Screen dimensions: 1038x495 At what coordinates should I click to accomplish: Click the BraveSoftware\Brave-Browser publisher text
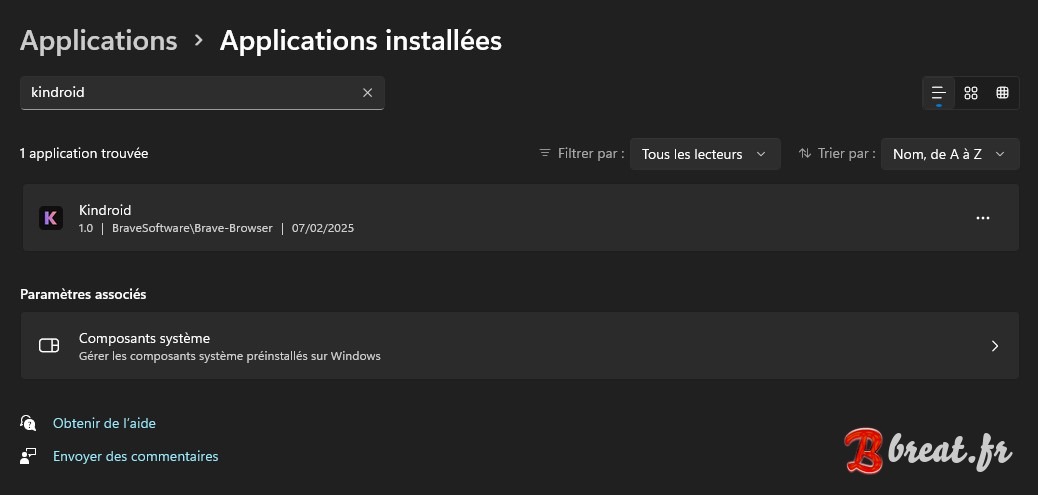[192, 228]
